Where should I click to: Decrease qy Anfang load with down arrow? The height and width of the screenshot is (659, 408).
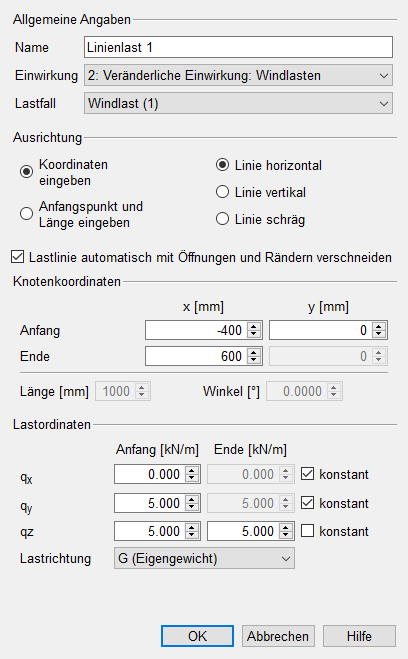tap(192, 507)
